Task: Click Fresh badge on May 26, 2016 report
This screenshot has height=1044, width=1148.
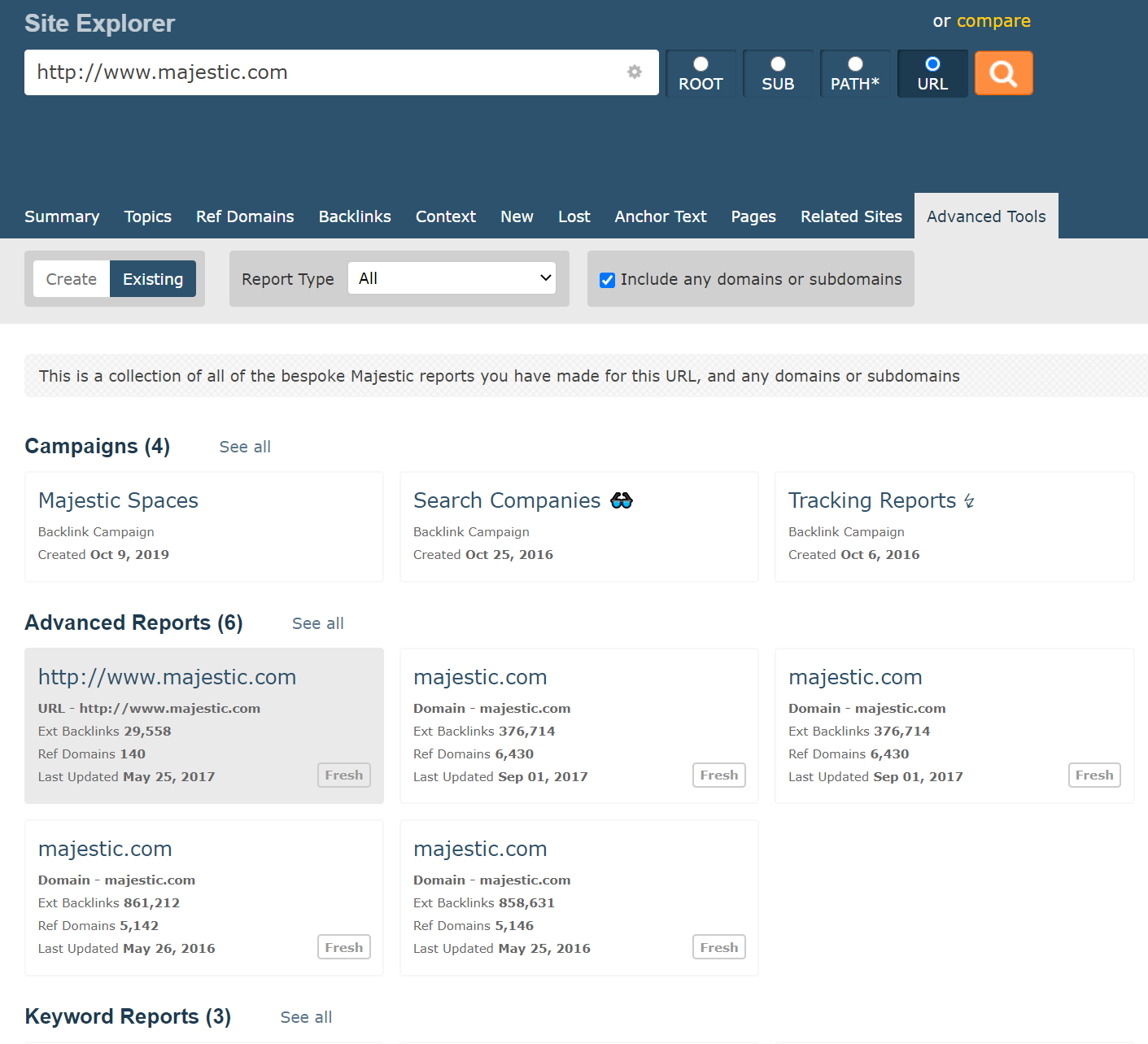Action: point(344,947)
